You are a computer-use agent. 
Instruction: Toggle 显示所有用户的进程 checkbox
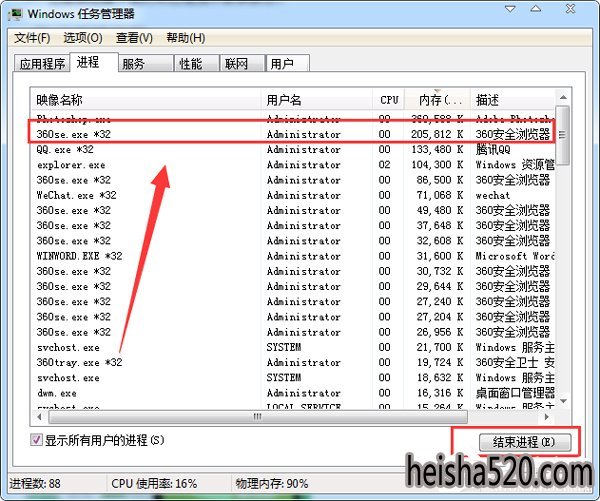click(36, 440)
